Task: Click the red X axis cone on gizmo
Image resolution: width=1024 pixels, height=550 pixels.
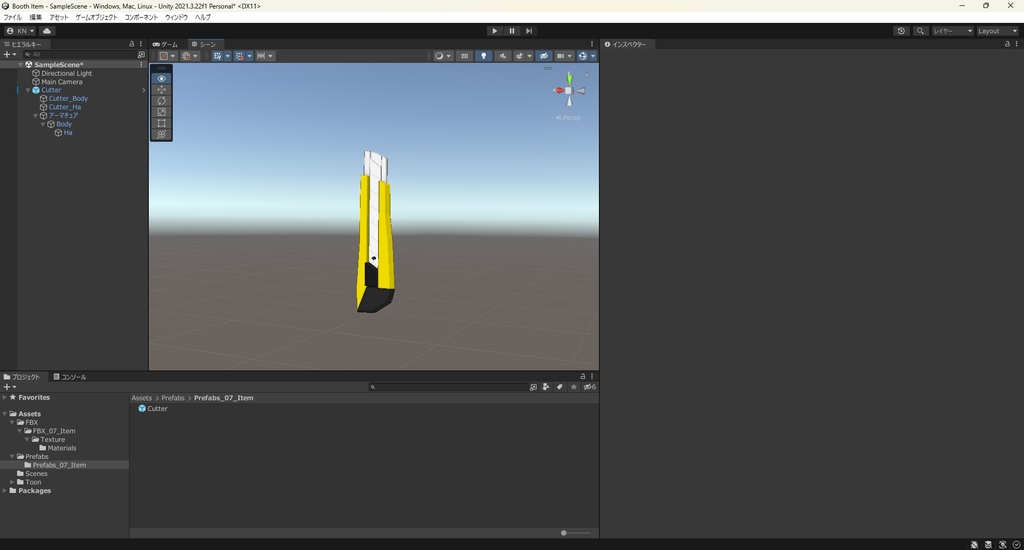Action: coord(558,90)
